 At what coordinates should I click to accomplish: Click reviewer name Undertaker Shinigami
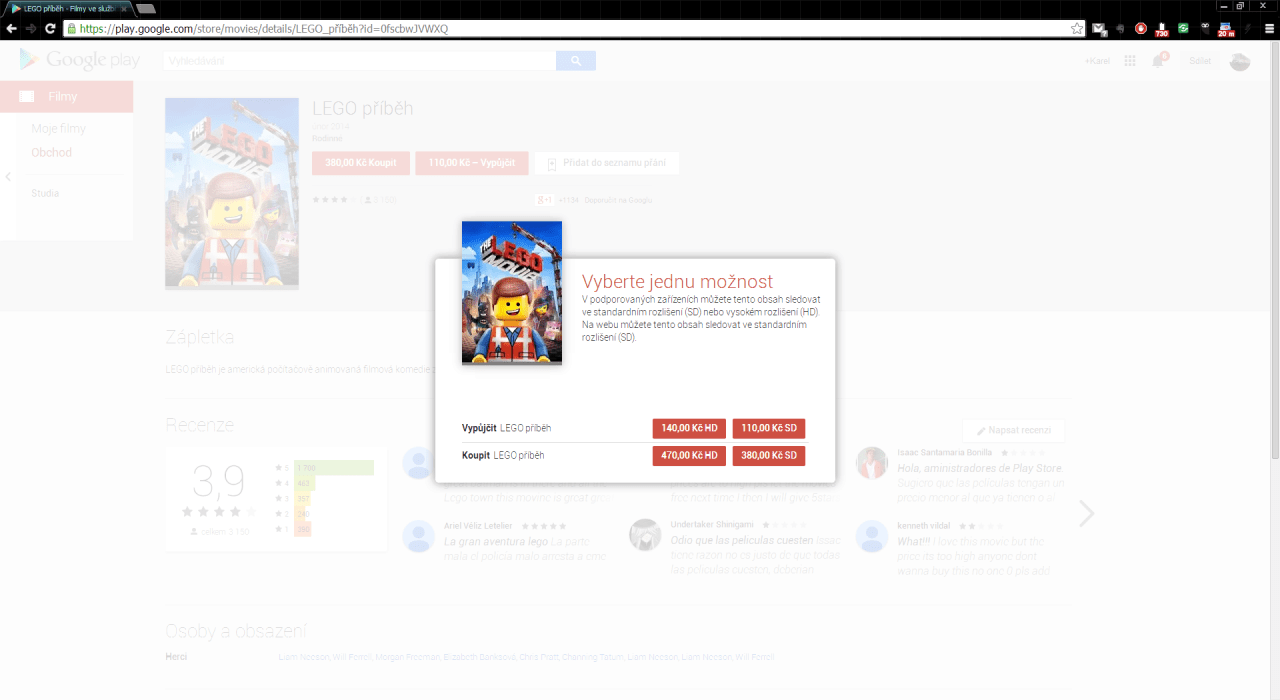click(714, 525)
